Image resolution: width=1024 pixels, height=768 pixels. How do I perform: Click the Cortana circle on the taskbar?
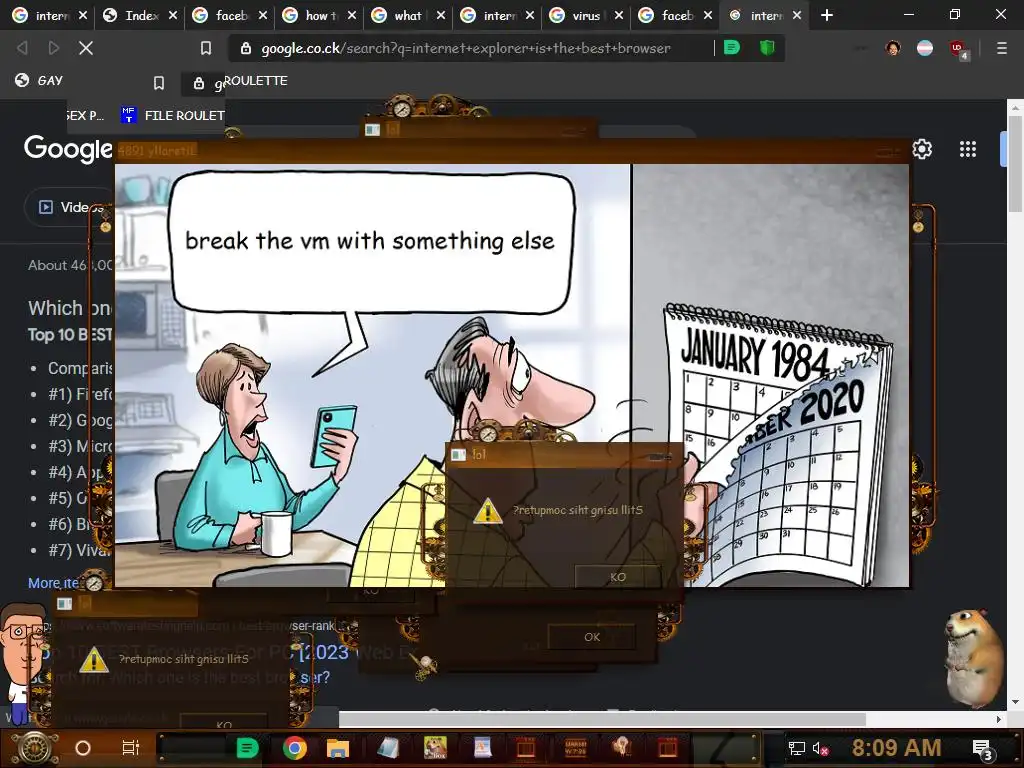click(x=83, y=748)
